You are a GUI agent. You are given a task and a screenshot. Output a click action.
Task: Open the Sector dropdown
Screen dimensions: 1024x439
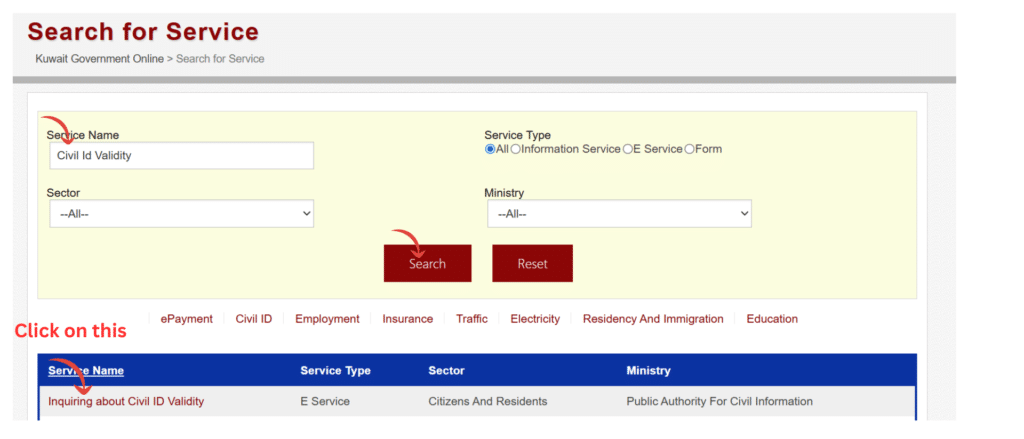coord(182,214)
